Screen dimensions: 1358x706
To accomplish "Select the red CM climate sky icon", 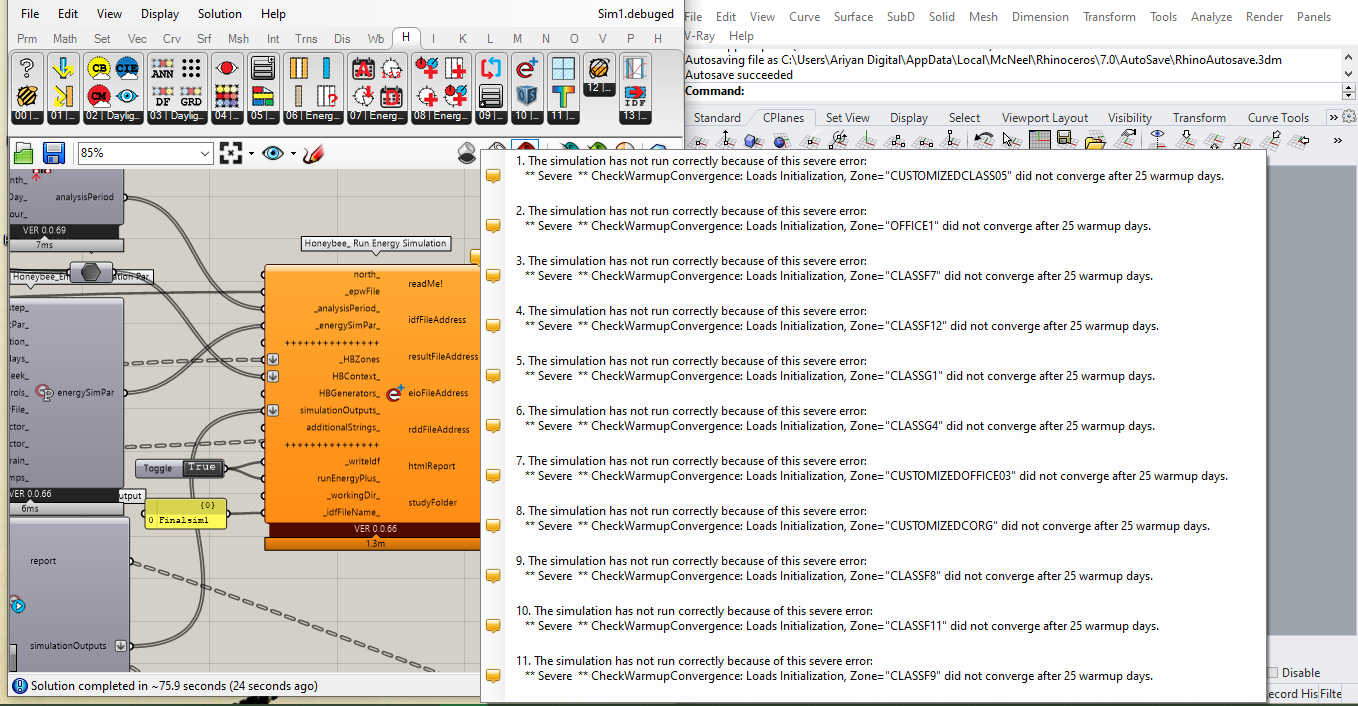I will coord(98,96).
